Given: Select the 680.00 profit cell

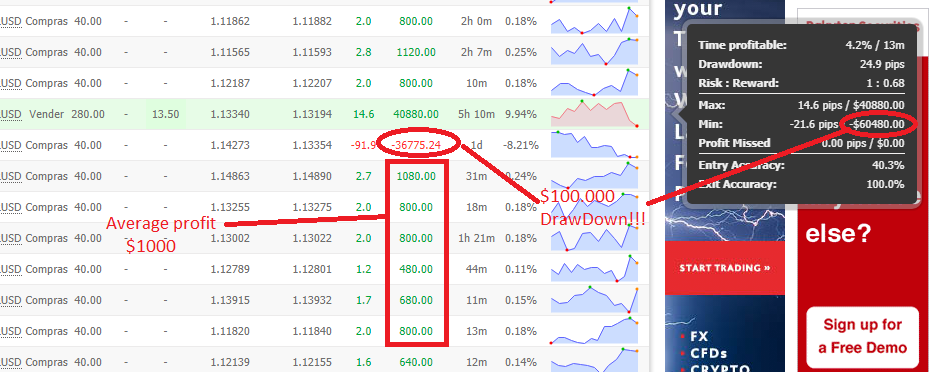Looking at the screenshot, I should click(x=416, y=300).
